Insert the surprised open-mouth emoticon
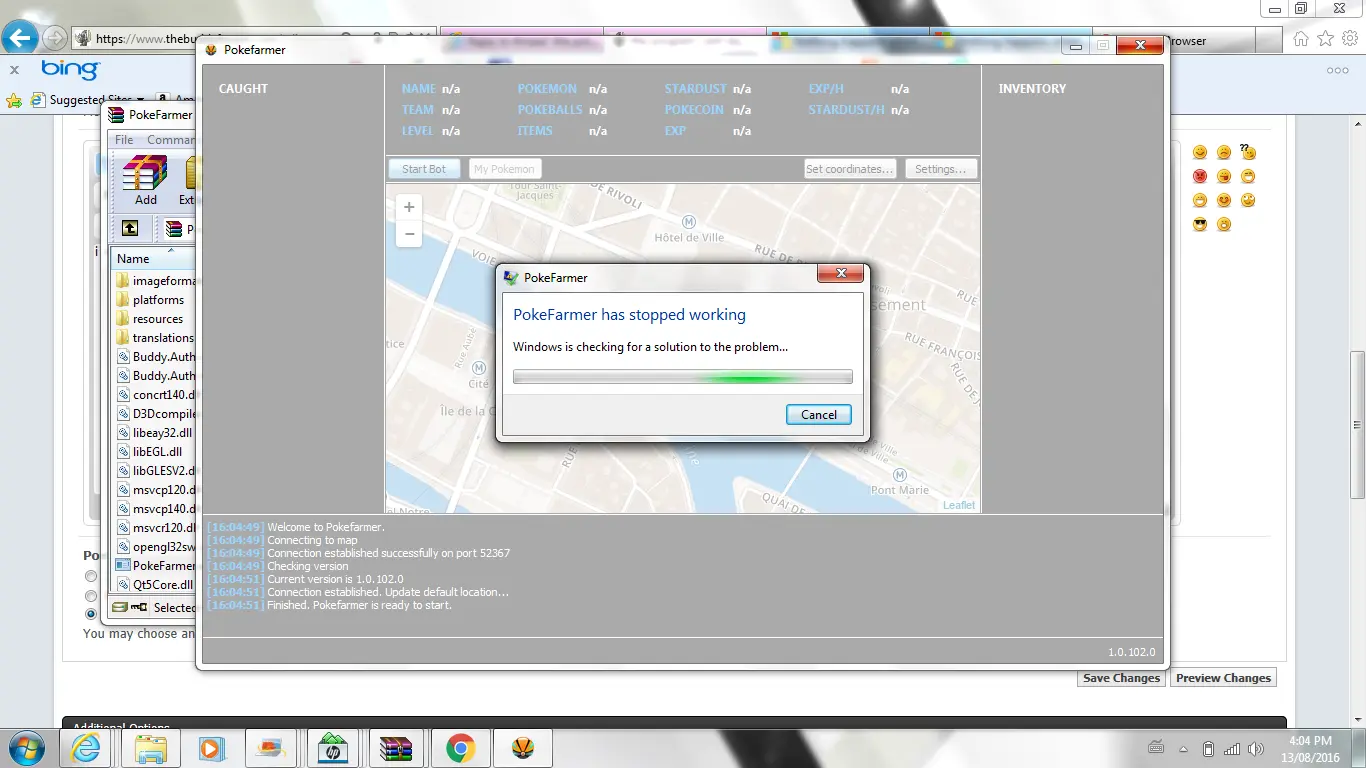The height and width of the screenshot is (768, 1366). [x=1224, y=224]
